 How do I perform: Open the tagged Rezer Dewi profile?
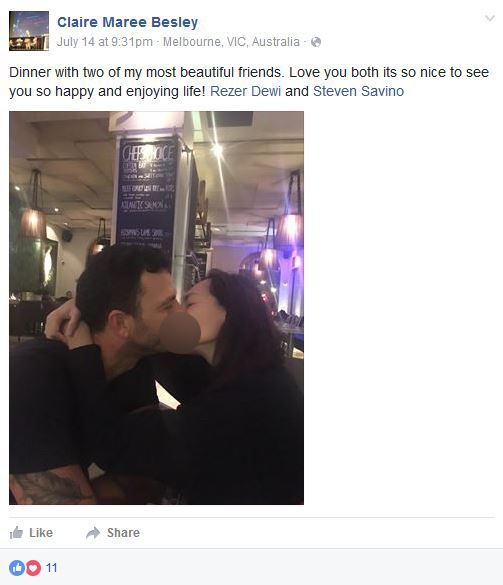[x=245, y=91]
